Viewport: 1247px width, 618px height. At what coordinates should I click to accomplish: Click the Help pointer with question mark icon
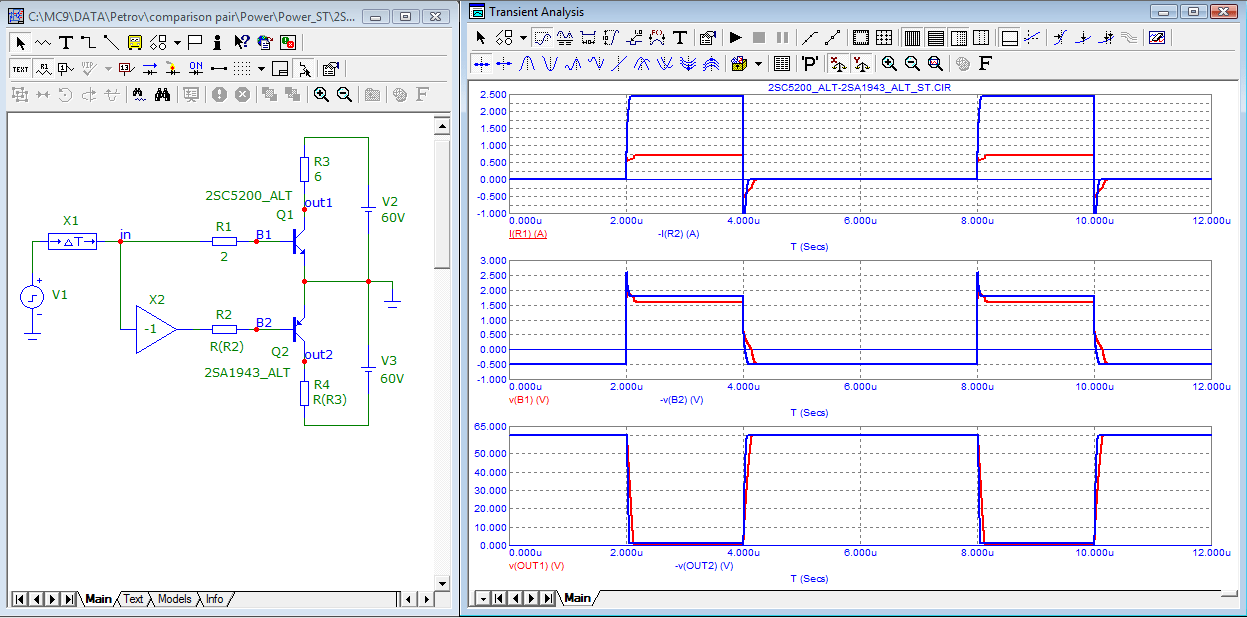pos(242,43)
